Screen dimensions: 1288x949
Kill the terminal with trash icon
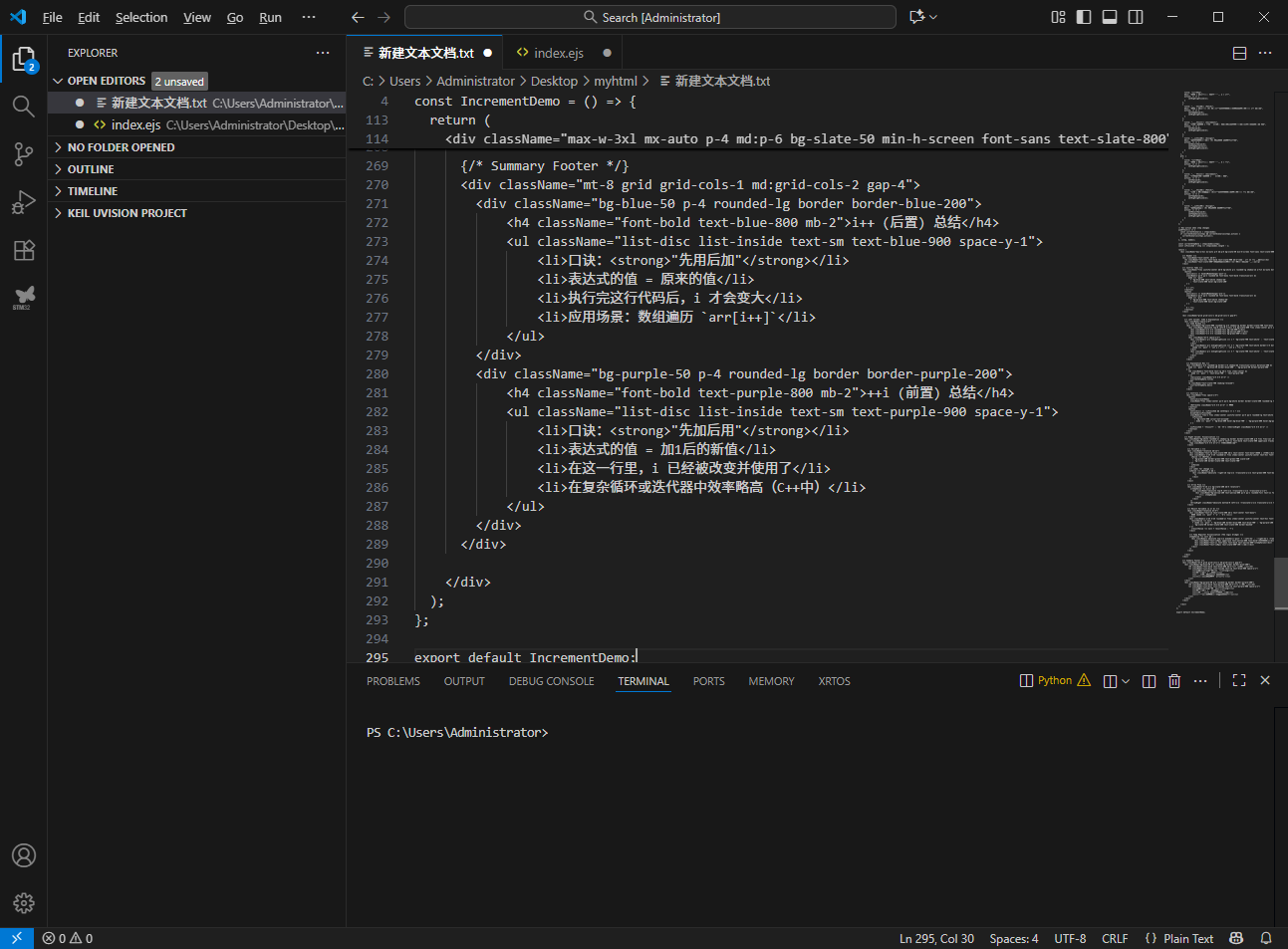pyautogui.click(x=1174, y=681)
